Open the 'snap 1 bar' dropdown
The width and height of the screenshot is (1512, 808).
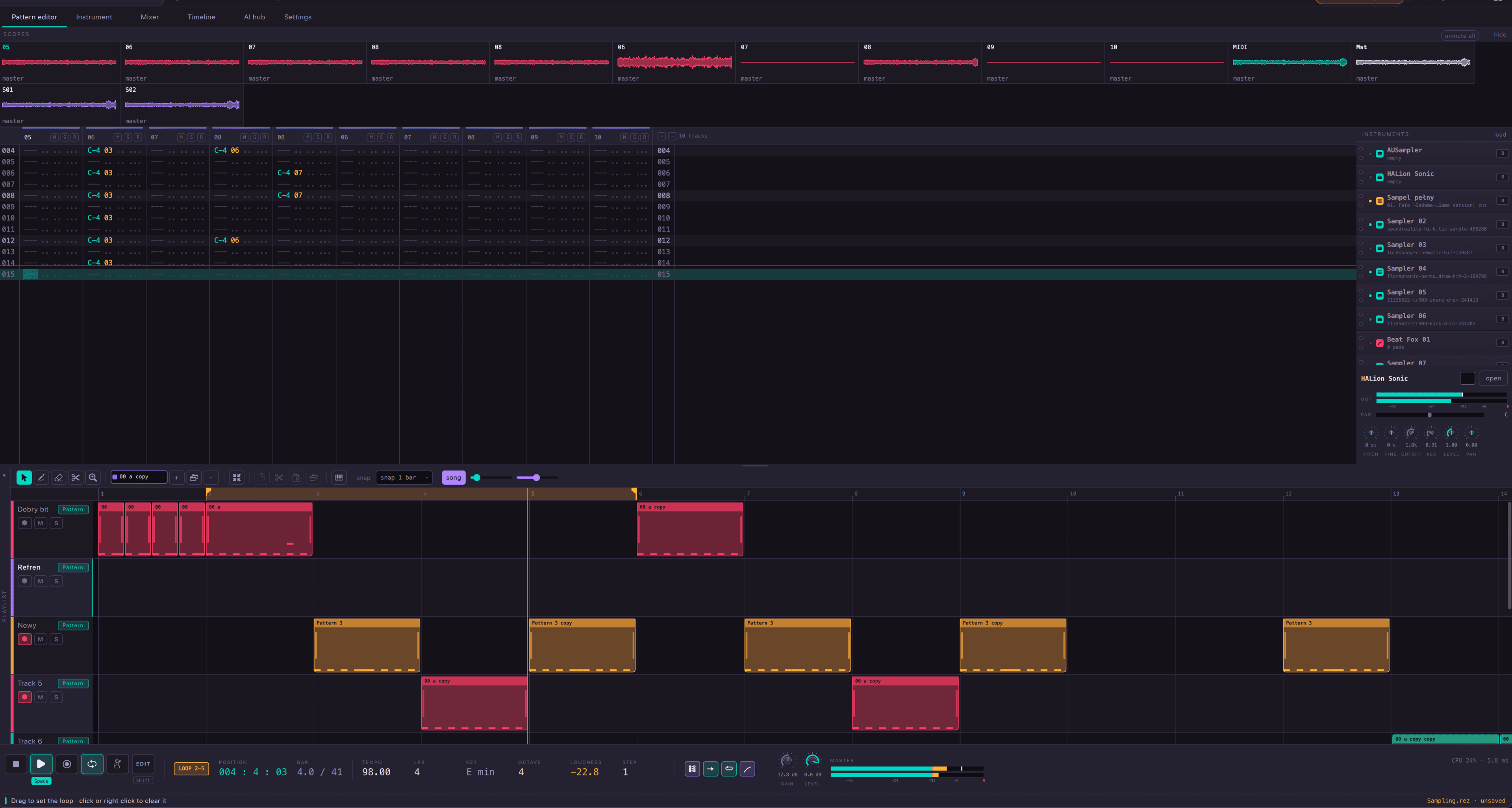[404, 478]
